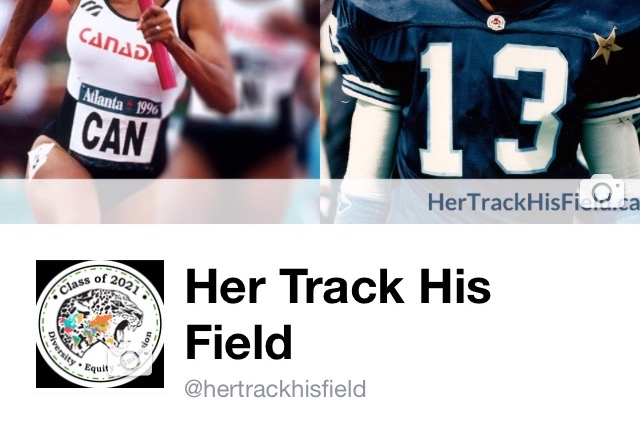This screenshot has height=426, width=640.
Task: Click the Class of 2021 badge text
Action: (100, 284)
